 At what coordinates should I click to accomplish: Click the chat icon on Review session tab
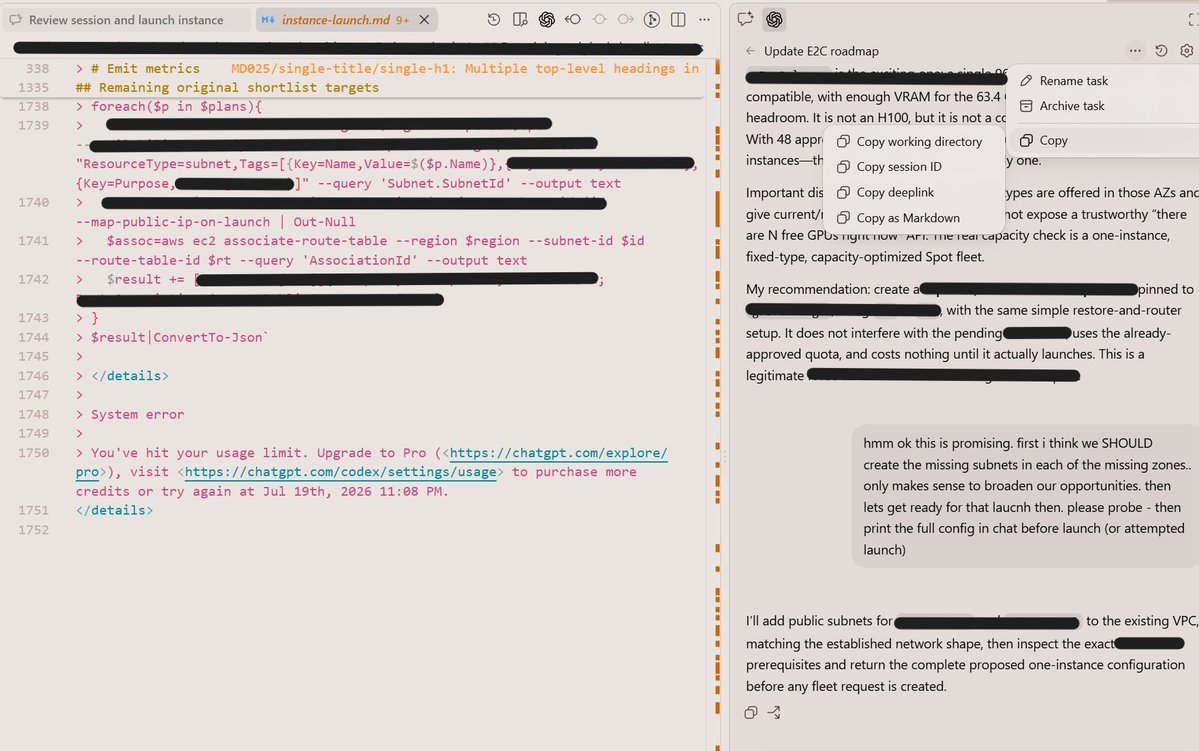pos(15,20)
